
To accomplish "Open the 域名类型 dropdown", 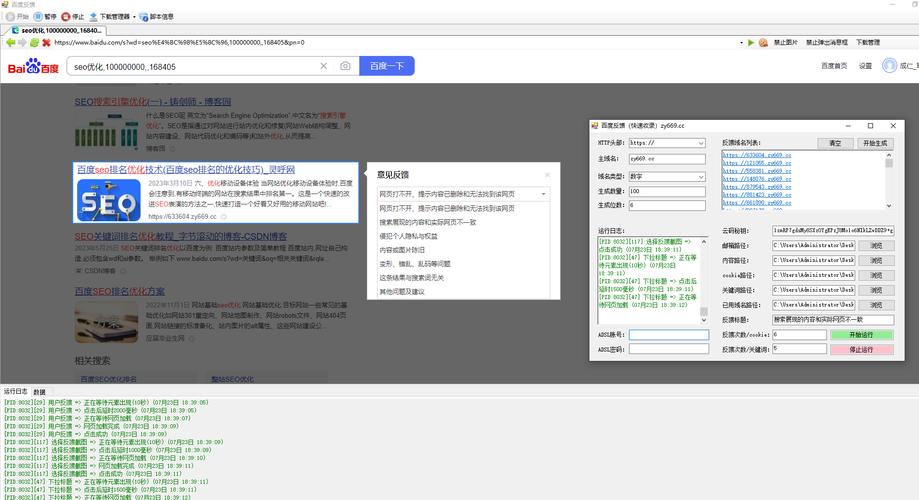I will [701, 174].
